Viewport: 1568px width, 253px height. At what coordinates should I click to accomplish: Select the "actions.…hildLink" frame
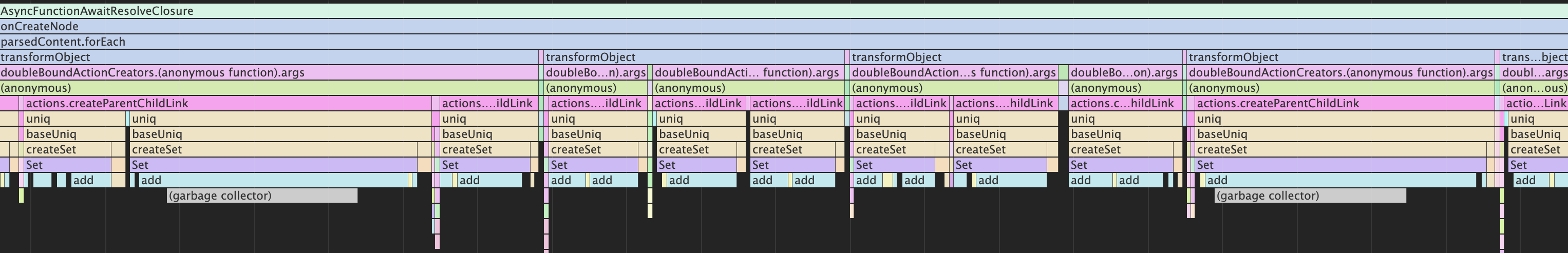(x=1005, y=103)
